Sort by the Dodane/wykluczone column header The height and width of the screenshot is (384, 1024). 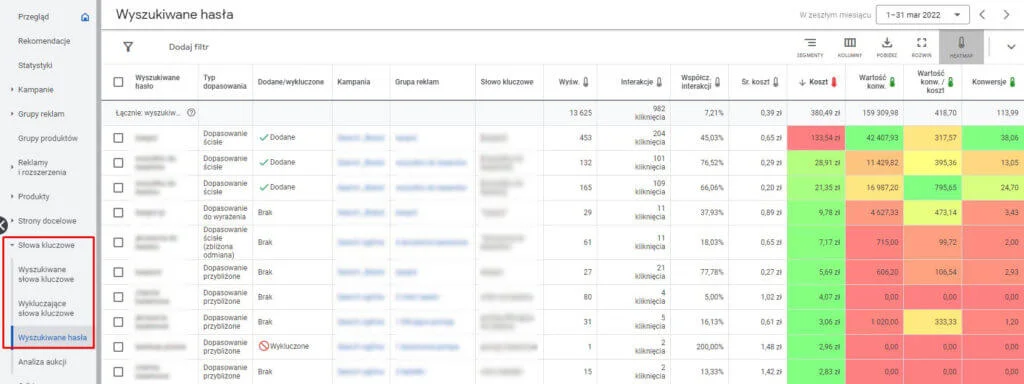coord(291,82)
